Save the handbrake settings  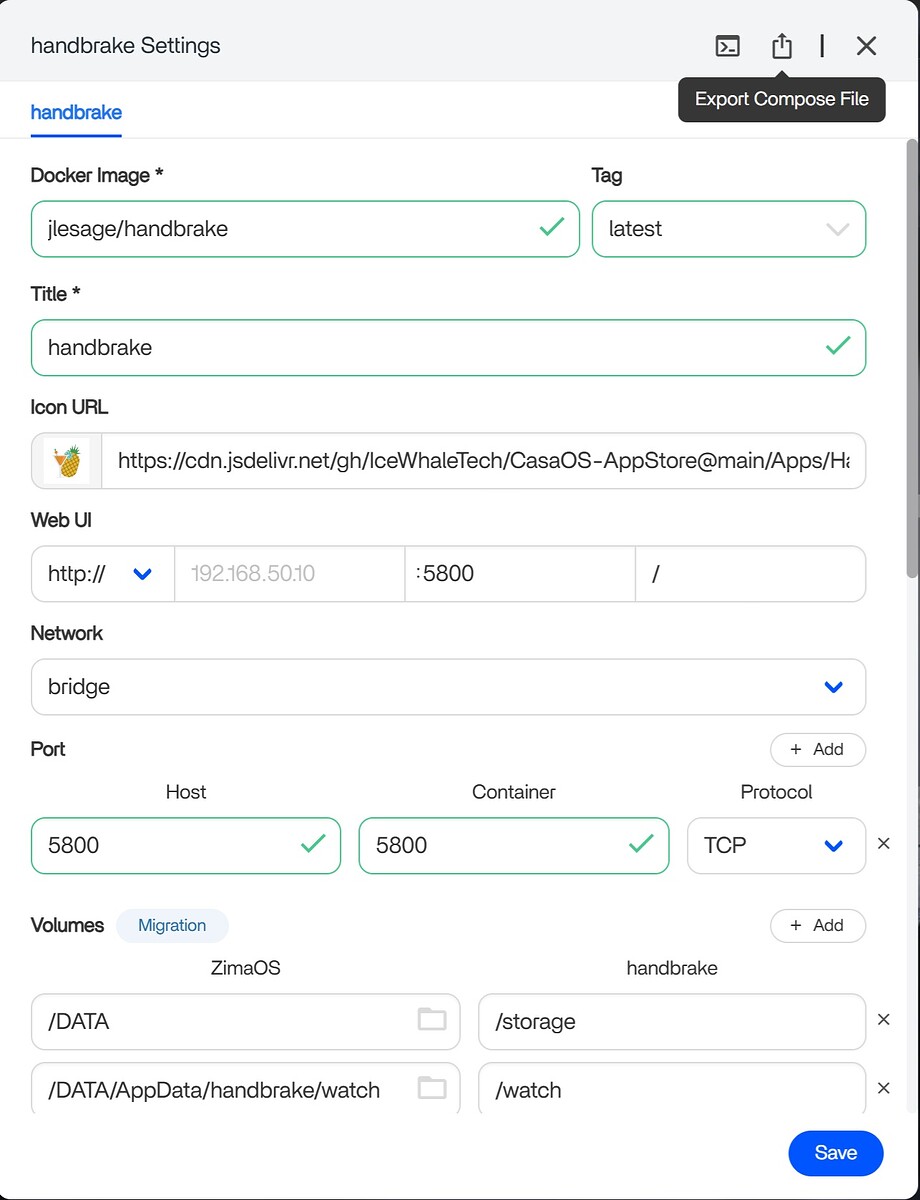coord(836,1153)
